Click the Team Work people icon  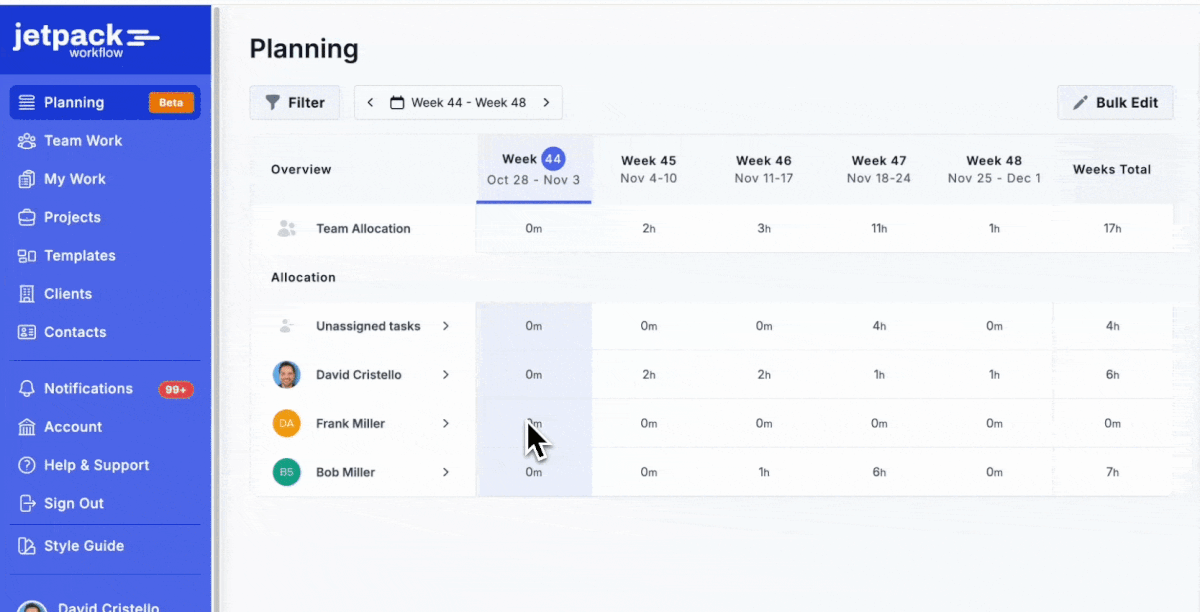pos(27,141)
